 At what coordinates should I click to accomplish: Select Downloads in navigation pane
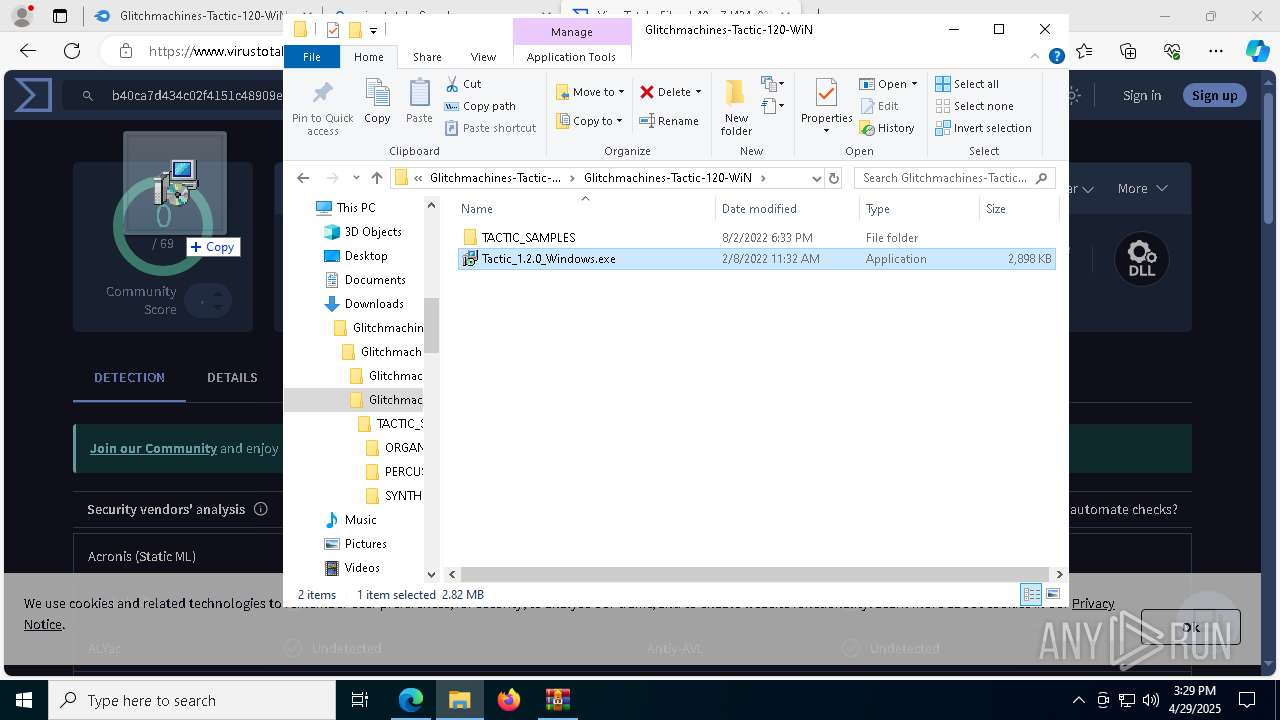tap(374, 304)
